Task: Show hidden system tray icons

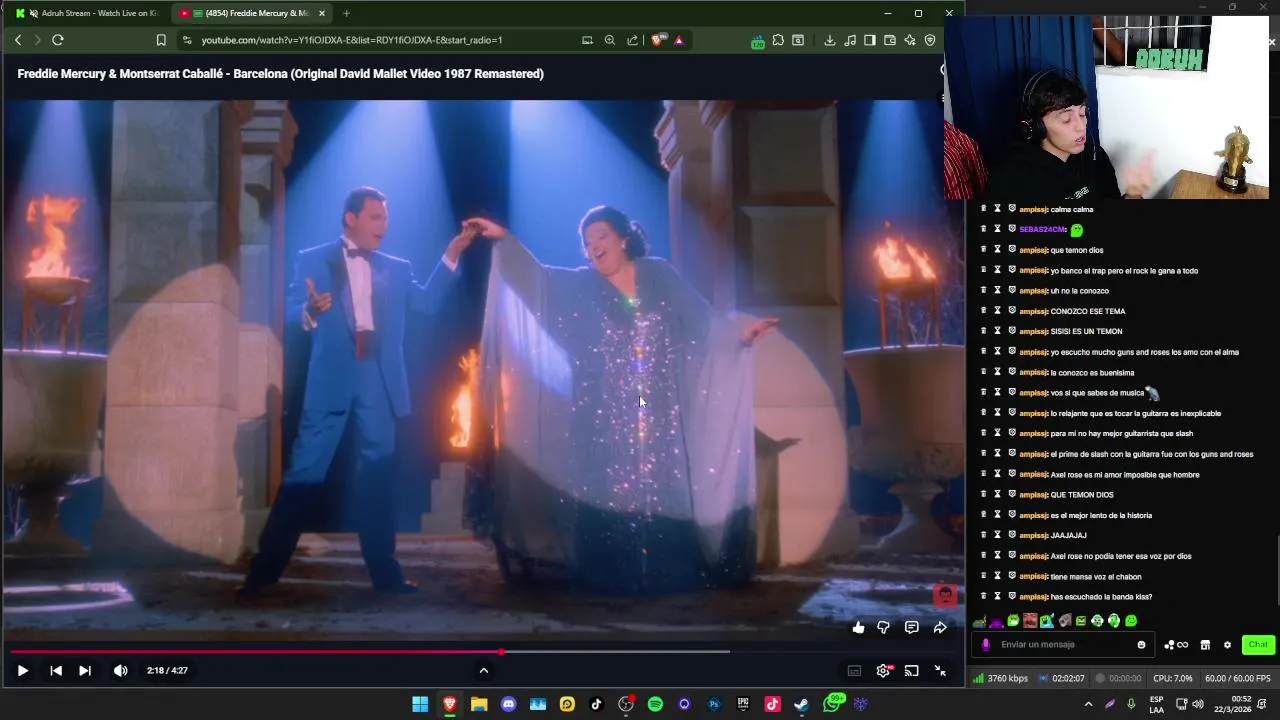Action: point(1088,704)
